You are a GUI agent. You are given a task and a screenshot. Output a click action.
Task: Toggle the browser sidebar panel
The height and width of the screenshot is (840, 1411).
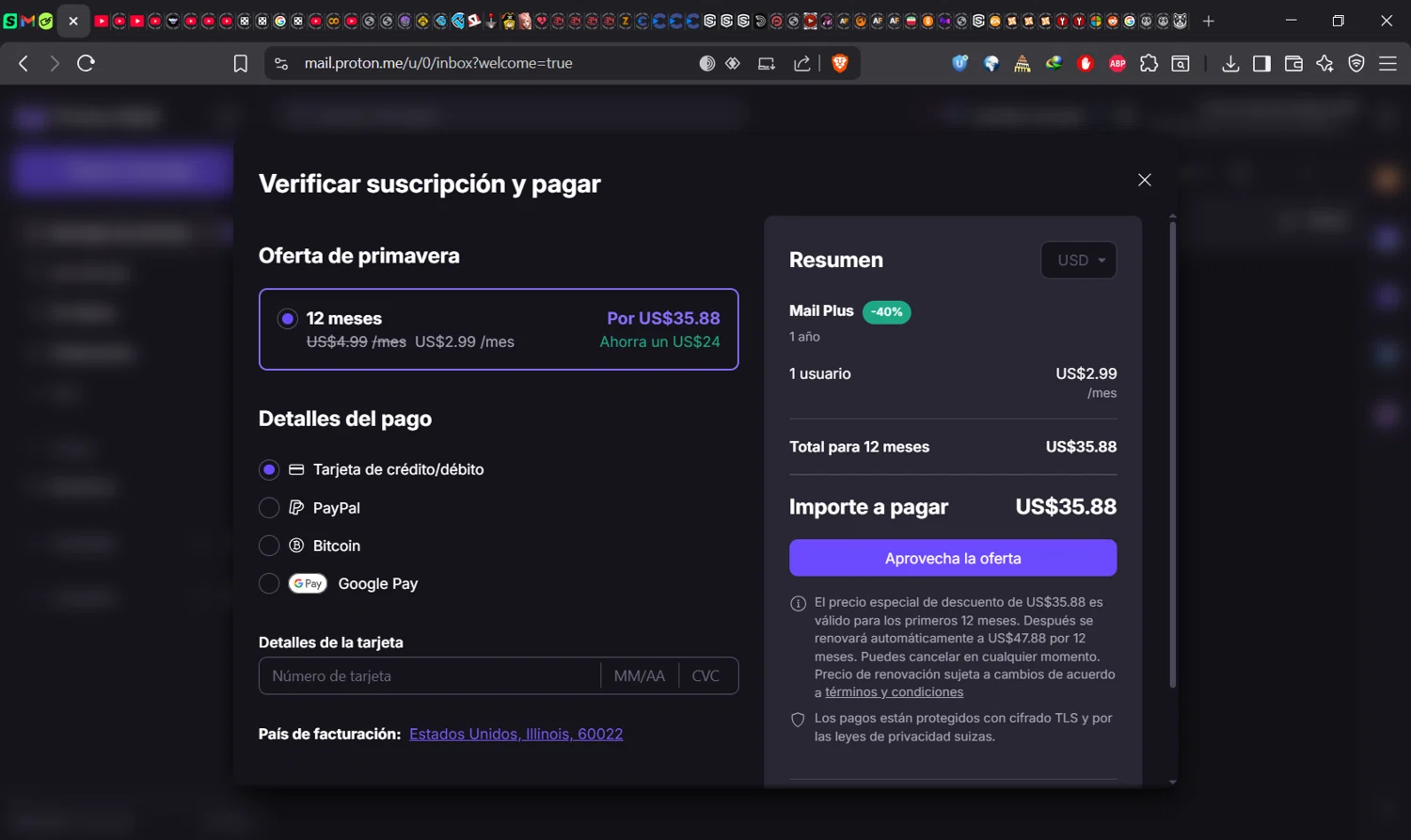tap(1262, 63)
